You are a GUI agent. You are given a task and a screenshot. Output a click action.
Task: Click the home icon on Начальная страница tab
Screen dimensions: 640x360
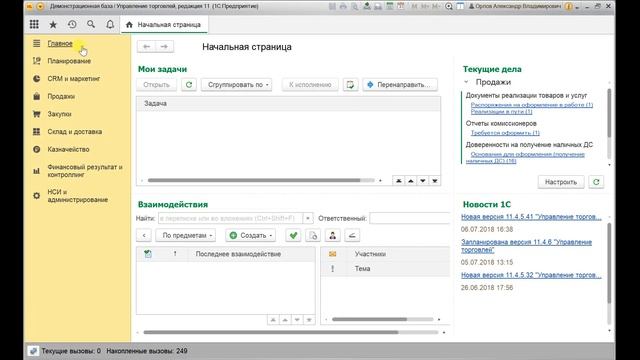click(129, 25)
